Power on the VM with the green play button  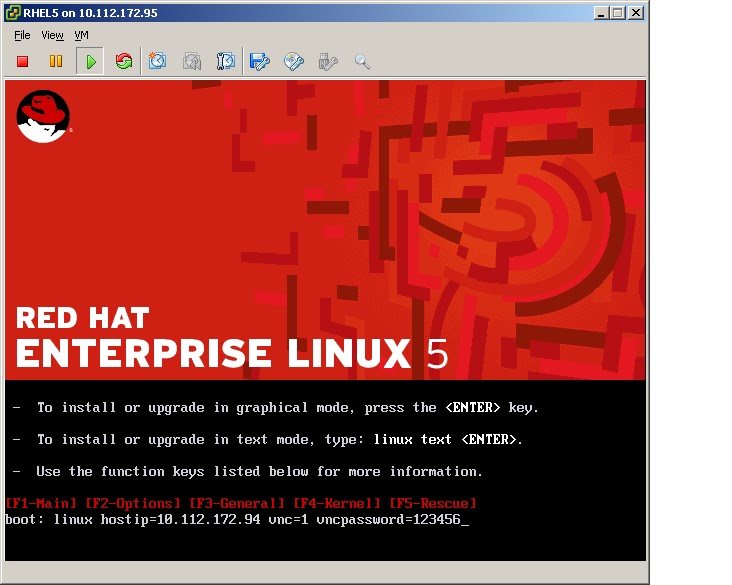91,61
